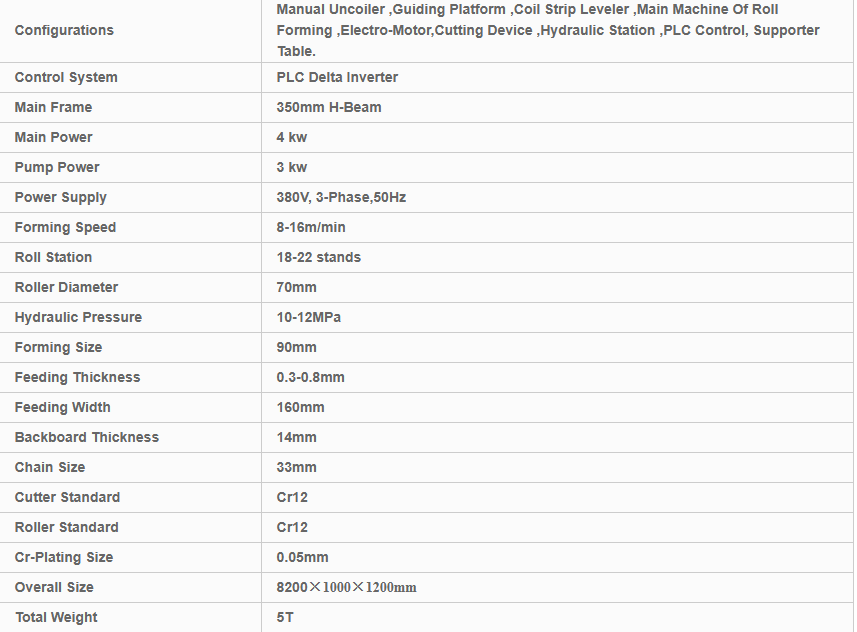Select the Total Weight 5T value
857x632 pixels.
coord(285,617)
